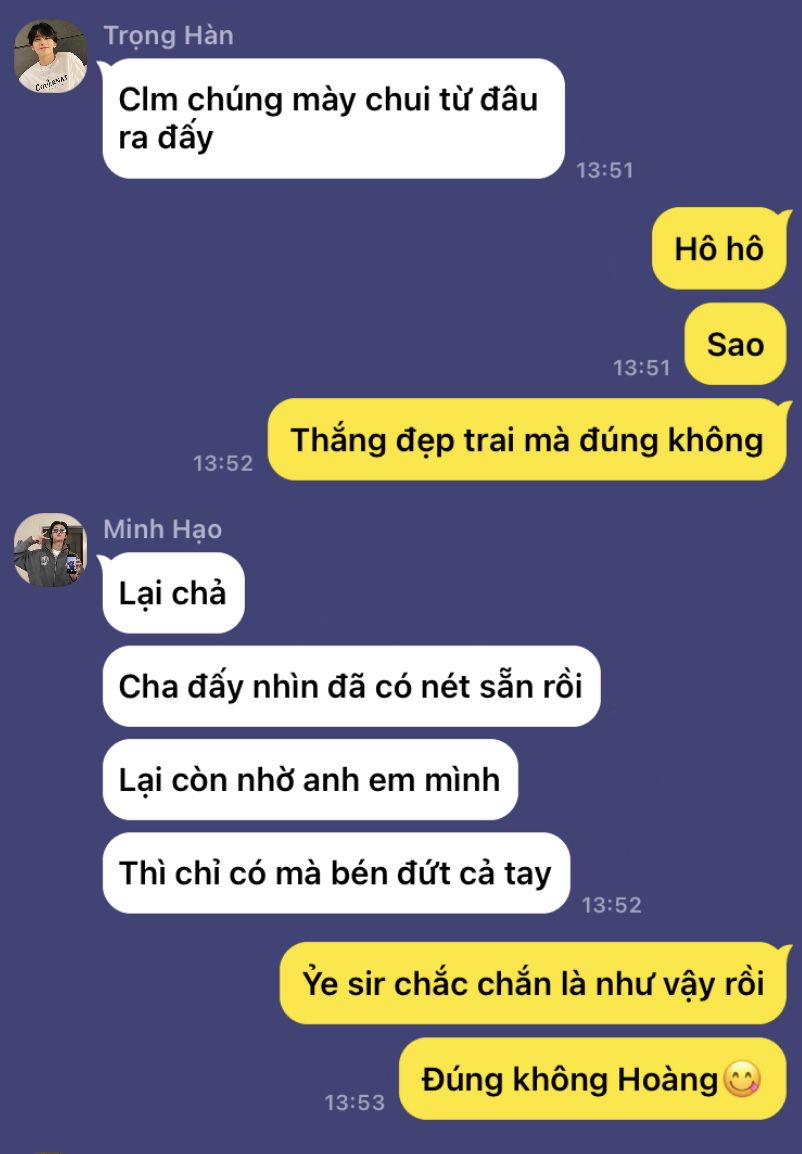Screen dimensions: 802x1154
Task: Tap the 'Sao' message bubble
Action: 735,344
